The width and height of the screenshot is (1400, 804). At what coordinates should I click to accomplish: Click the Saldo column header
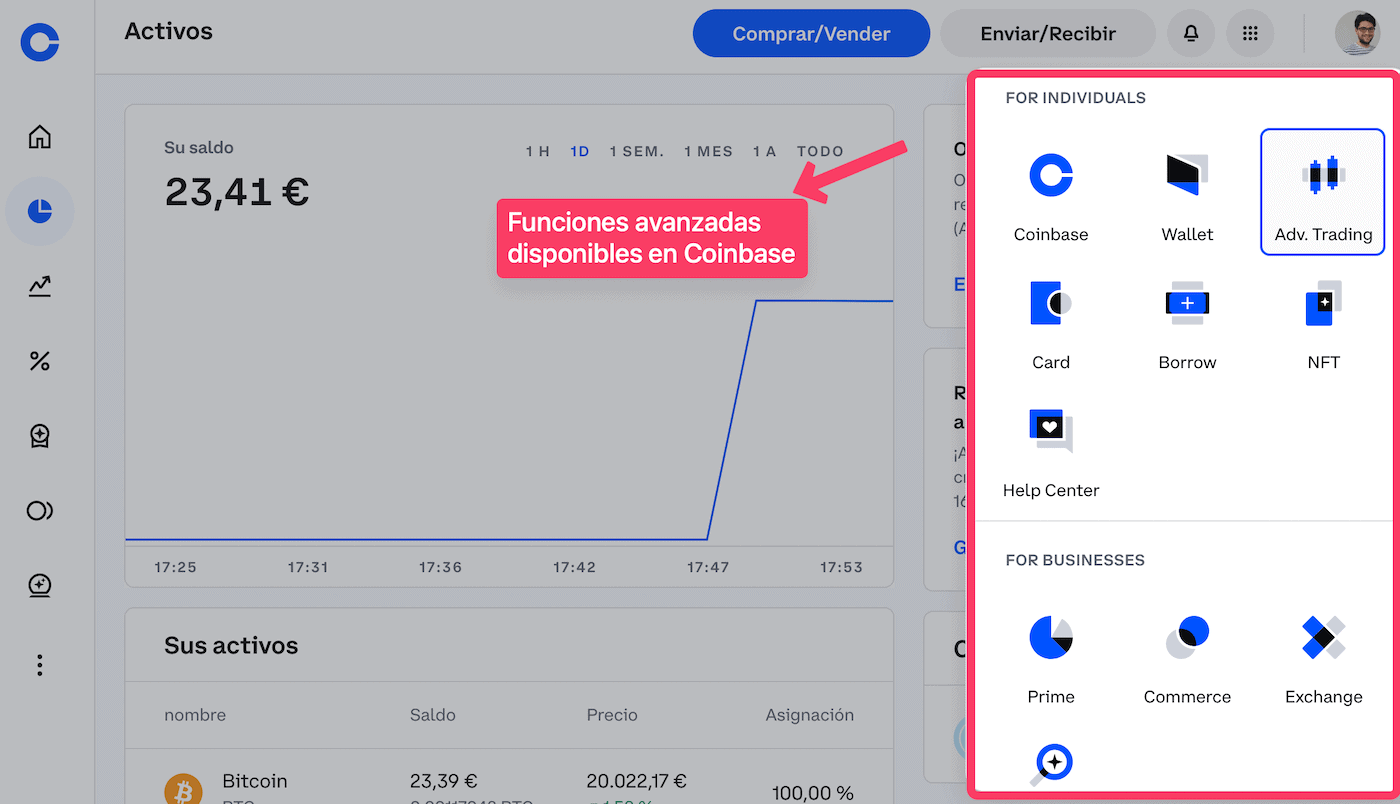[x=432, y=715]
